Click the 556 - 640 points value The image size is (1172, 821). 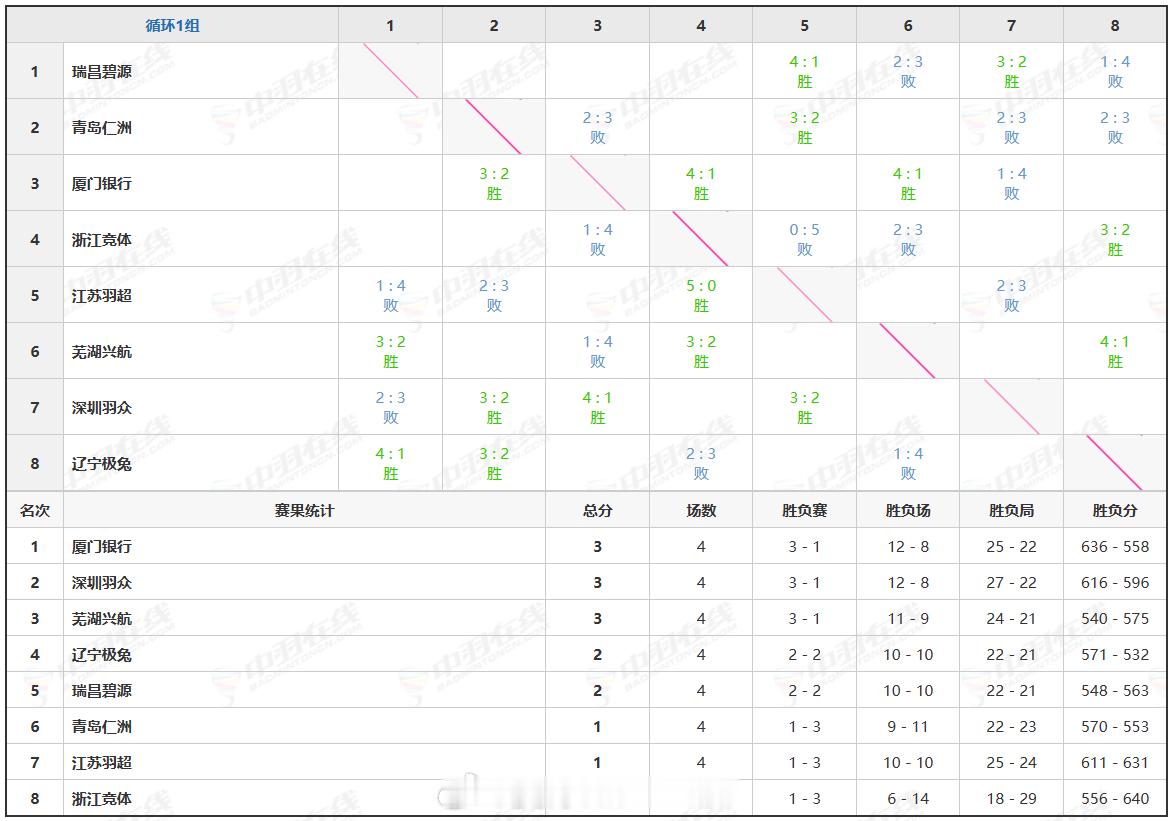(x=1114, y=799)
